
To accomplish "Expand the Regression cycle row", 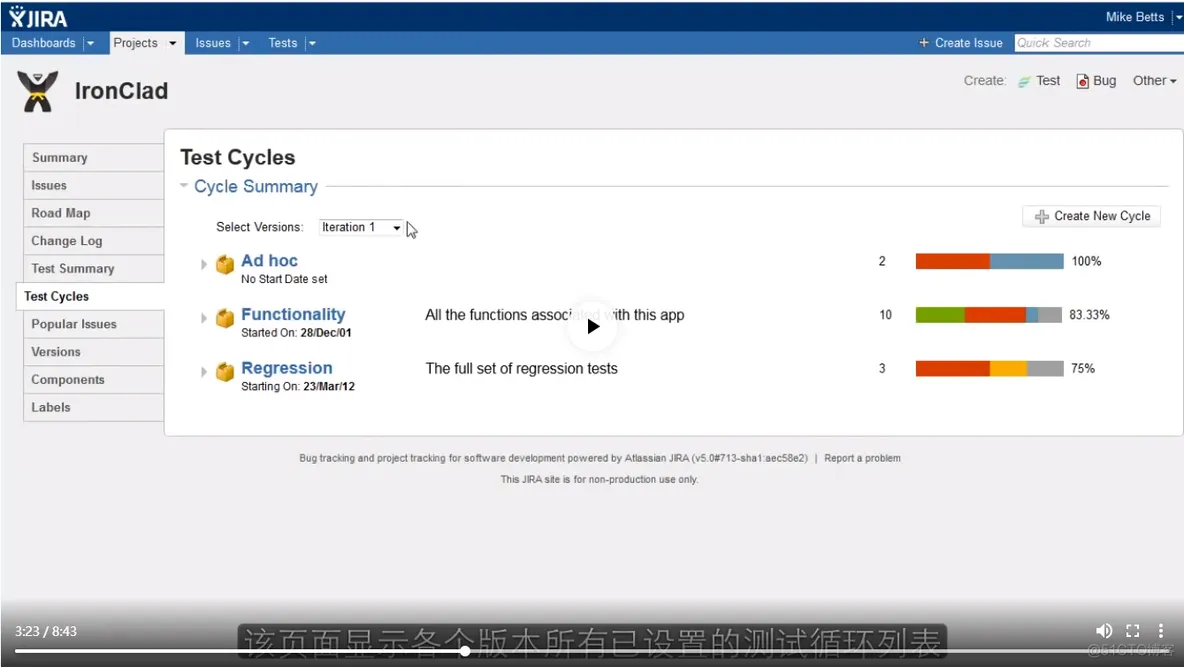I will 203,372.
